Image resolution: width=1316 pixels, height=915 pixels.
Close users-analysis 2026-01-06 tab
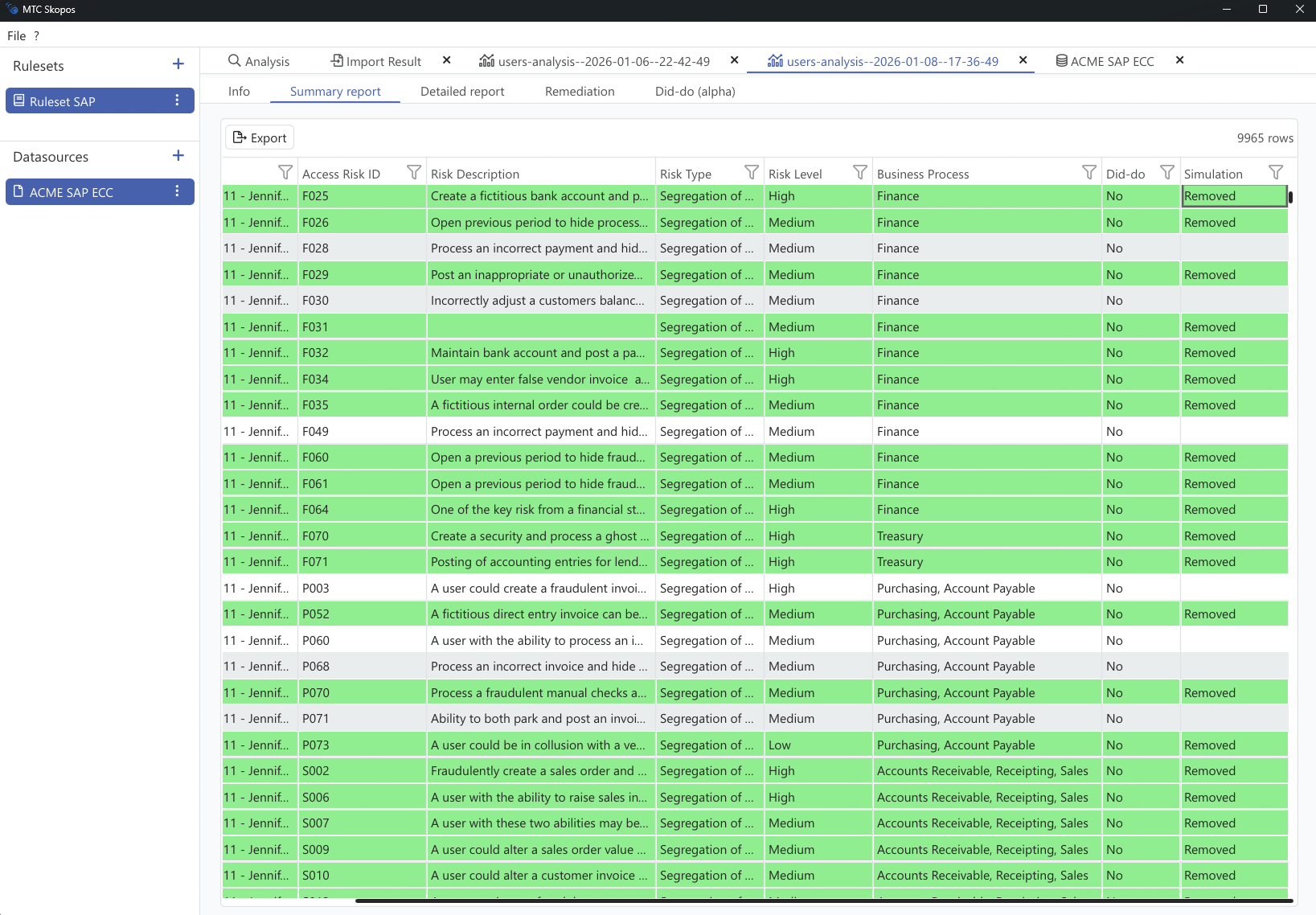pyautogui.click(x=734, y=60)
